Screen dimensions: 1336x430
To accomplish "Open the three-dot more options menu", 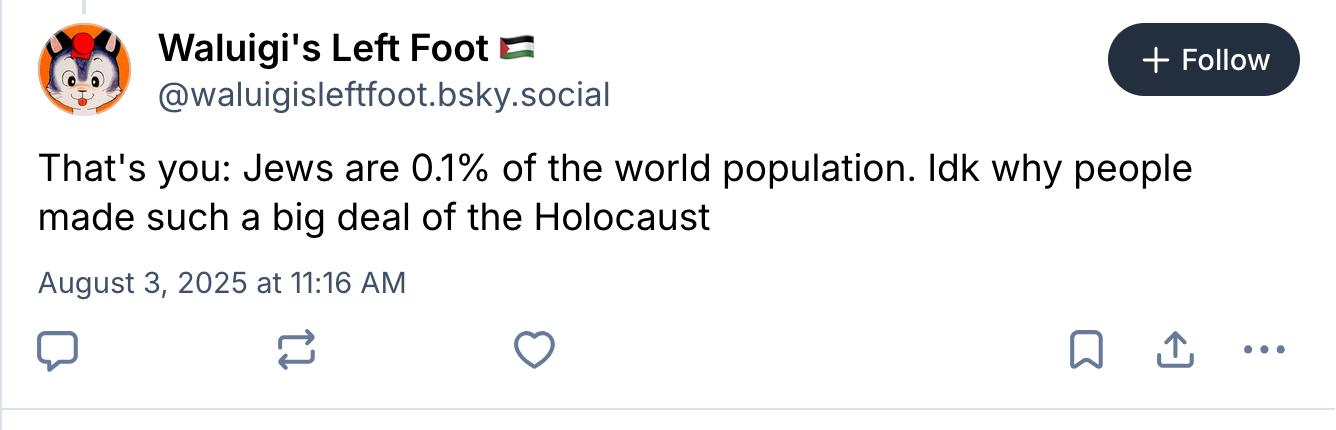I will click(1262, 350).
